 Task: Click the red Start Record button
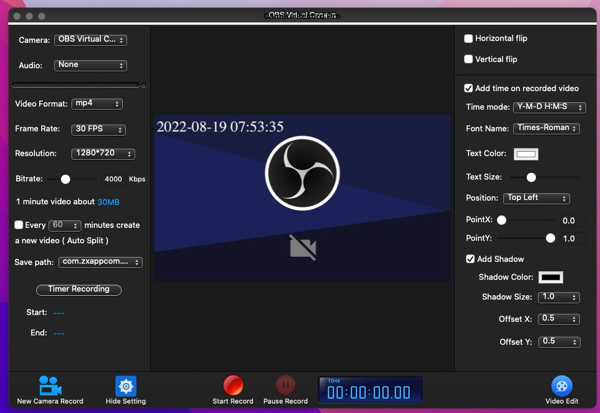pos(233,385)
